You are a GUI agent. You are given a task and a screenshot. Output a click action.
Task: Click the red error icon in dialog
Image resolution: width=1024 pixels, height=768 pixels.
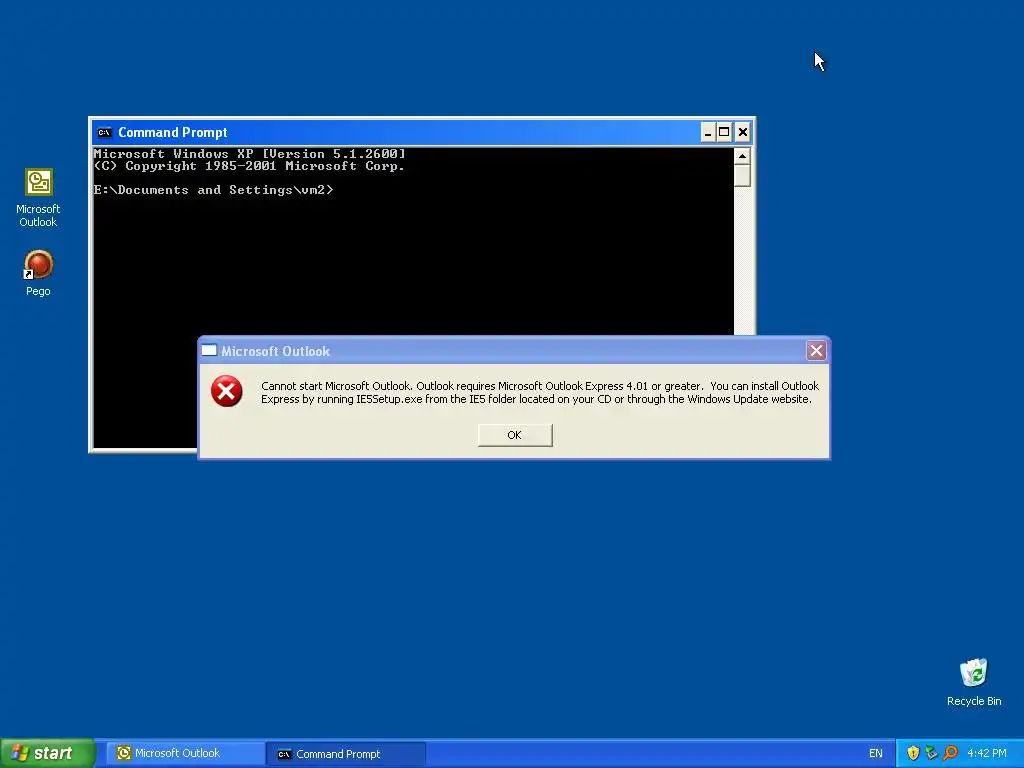click(x=227, y=391)
